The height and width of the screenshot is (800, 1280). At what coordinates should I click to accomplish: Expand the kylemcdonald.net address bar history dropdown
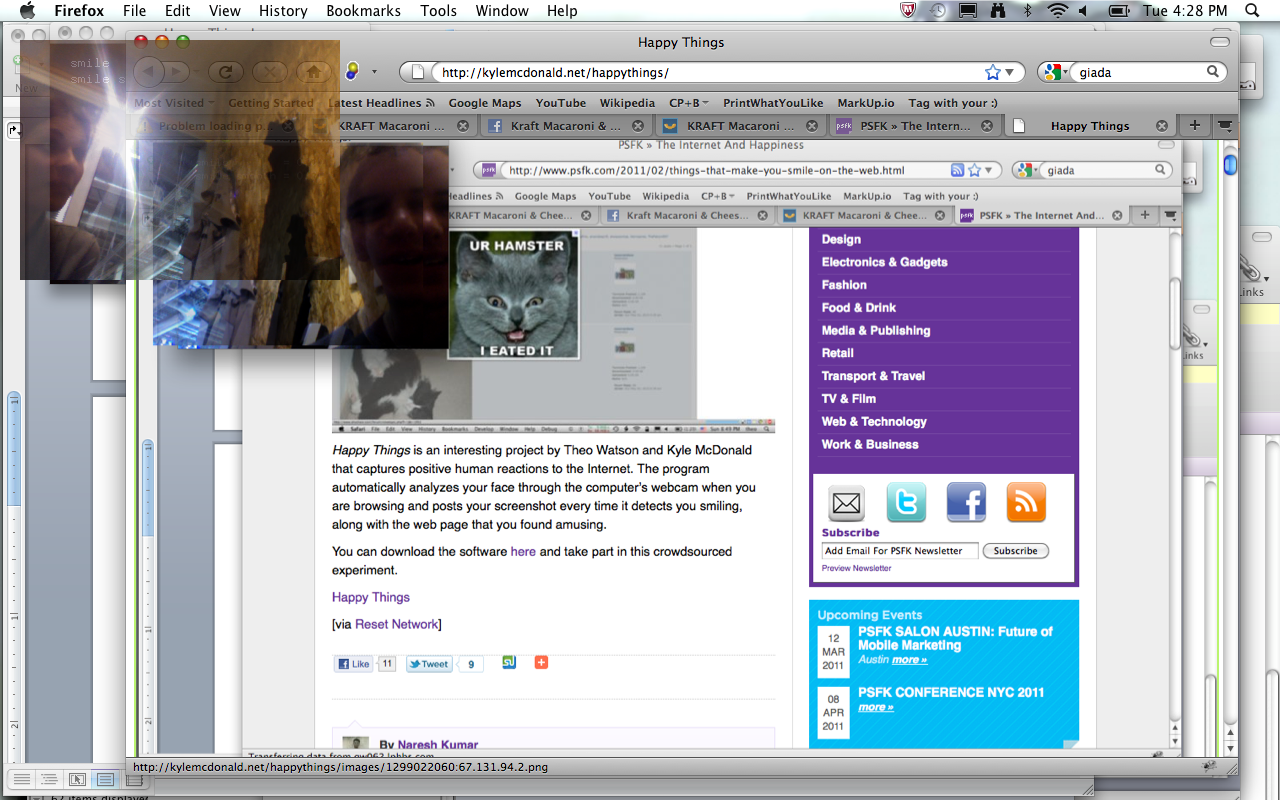(1010, 72)
